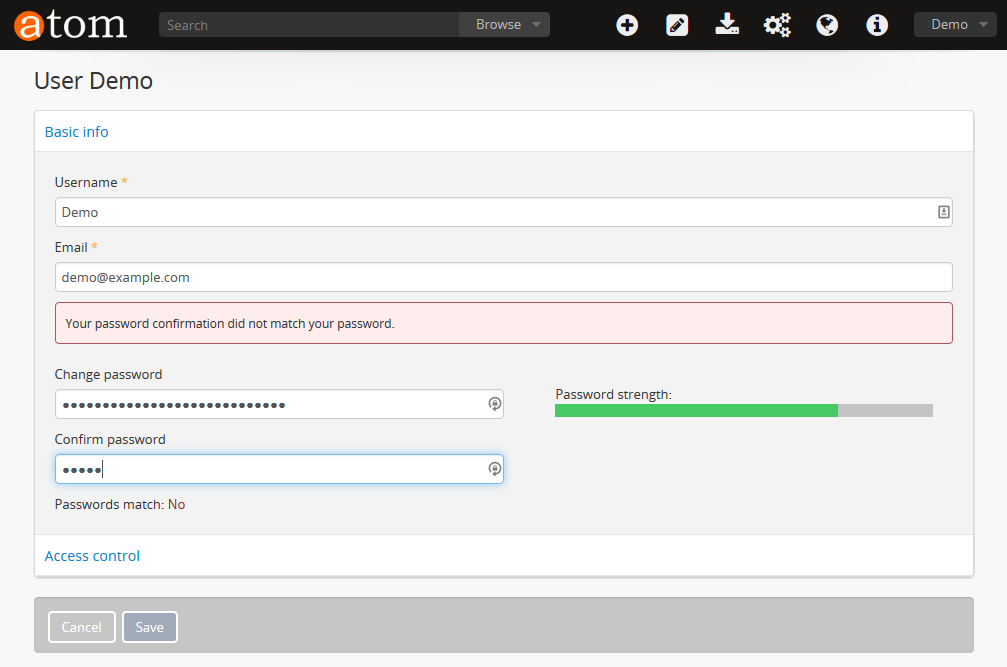Click the Email input field
The width and height of the screenshot is (1007, 667).
click(503, 277)
